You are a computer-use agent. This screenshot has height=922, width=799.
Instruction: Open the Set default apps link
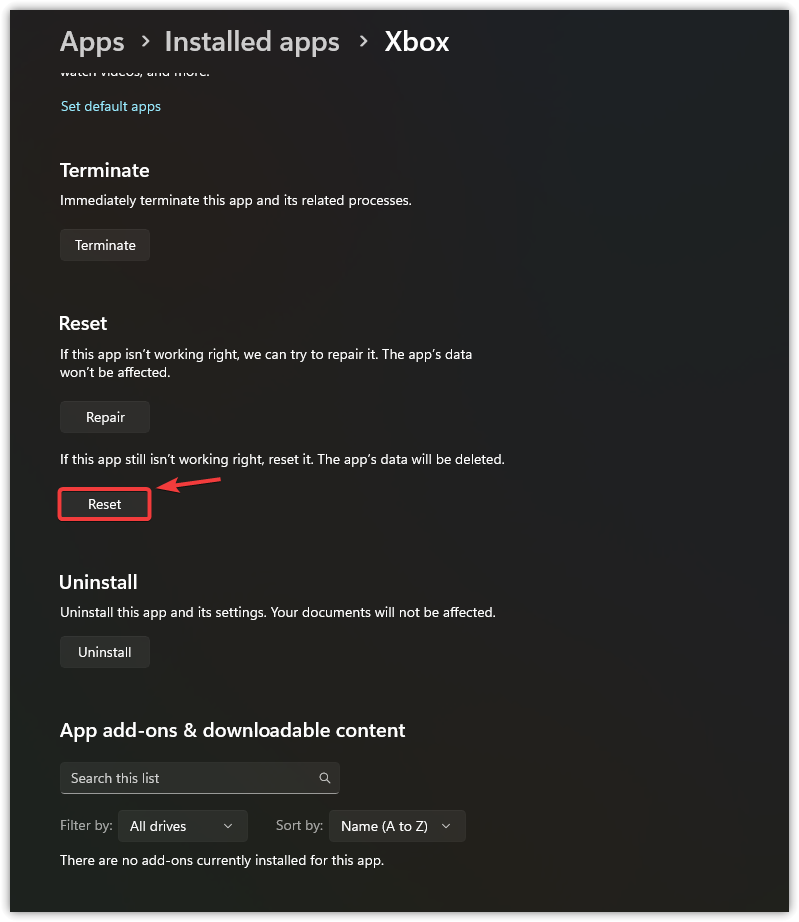(x=111, y=106)
